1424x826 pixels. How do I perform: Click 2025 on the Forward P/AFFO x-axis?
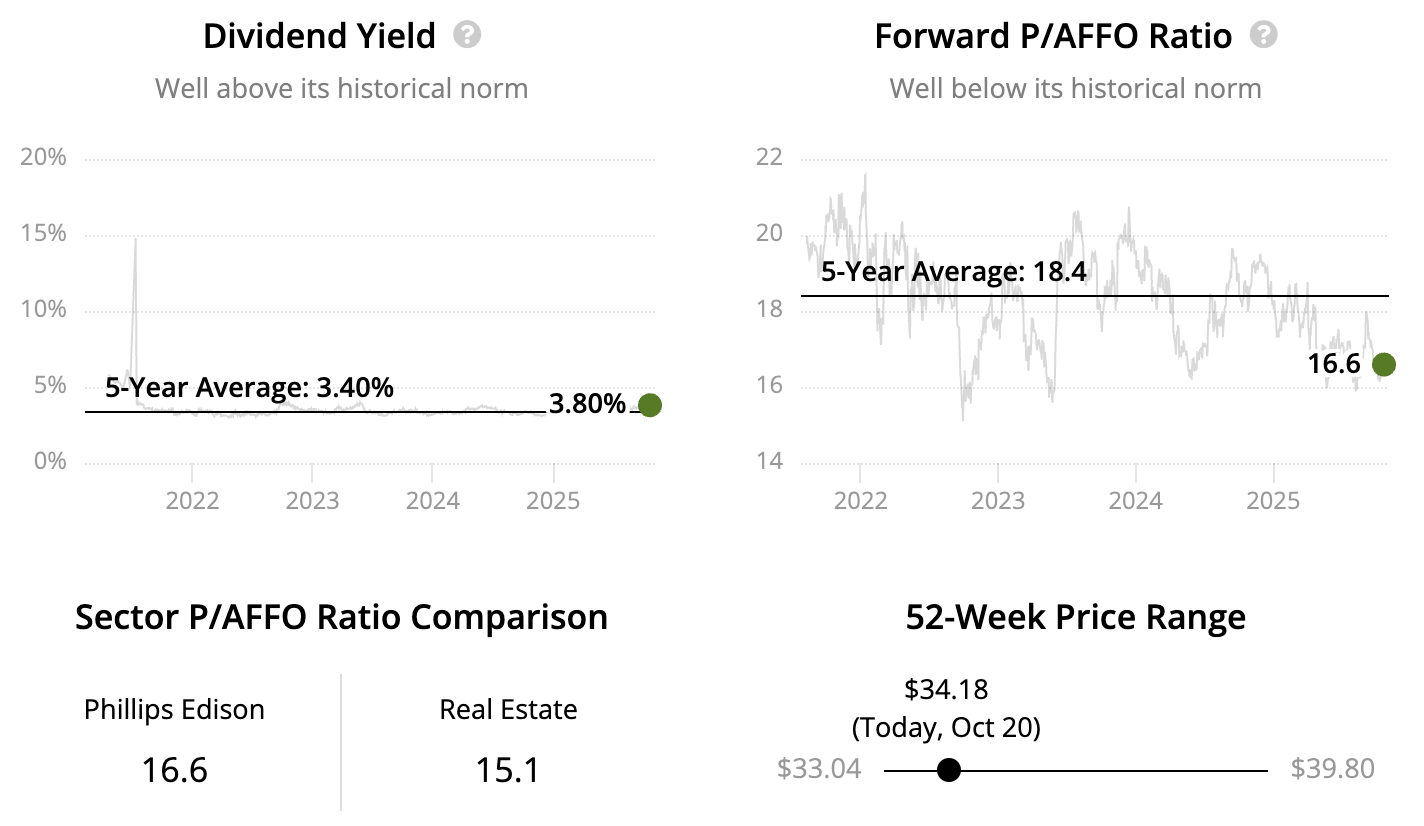[x=1273, y=500]
